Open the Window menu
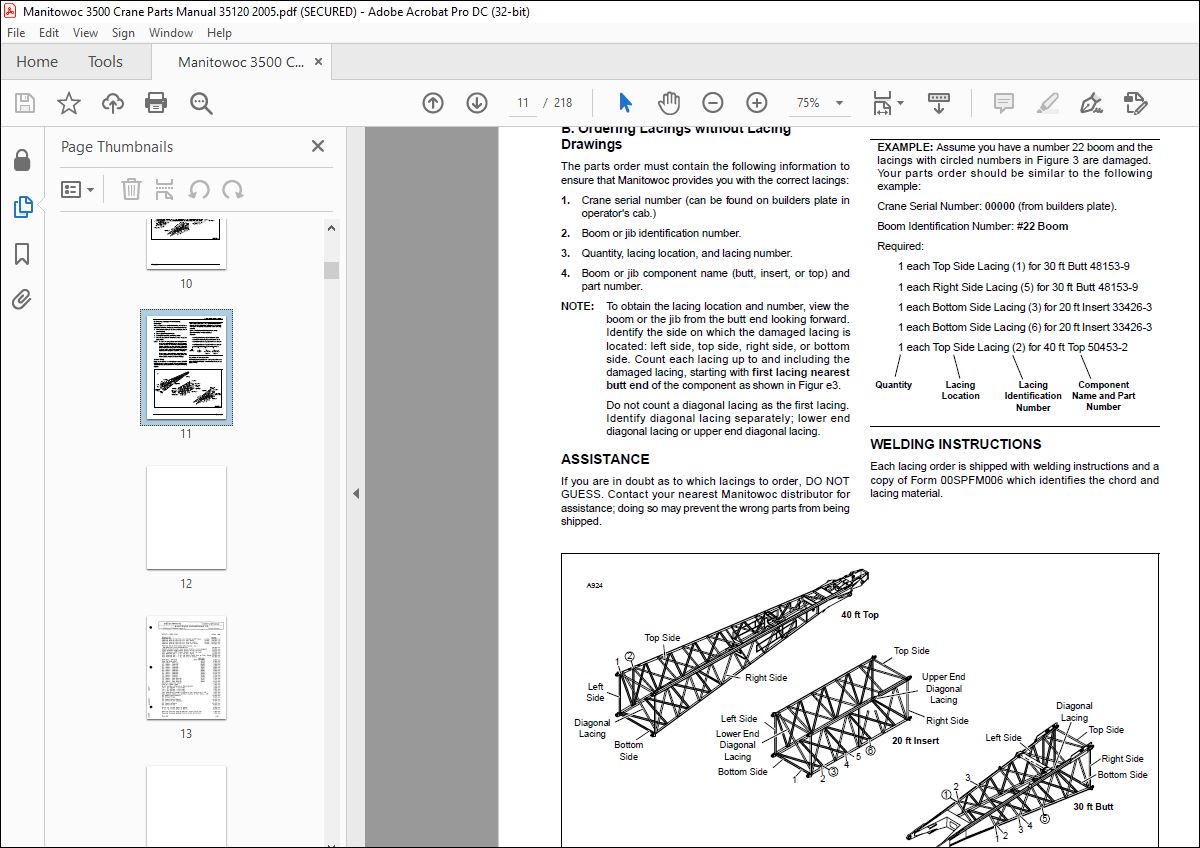1200x848 pixels. (x=171, y=32)
